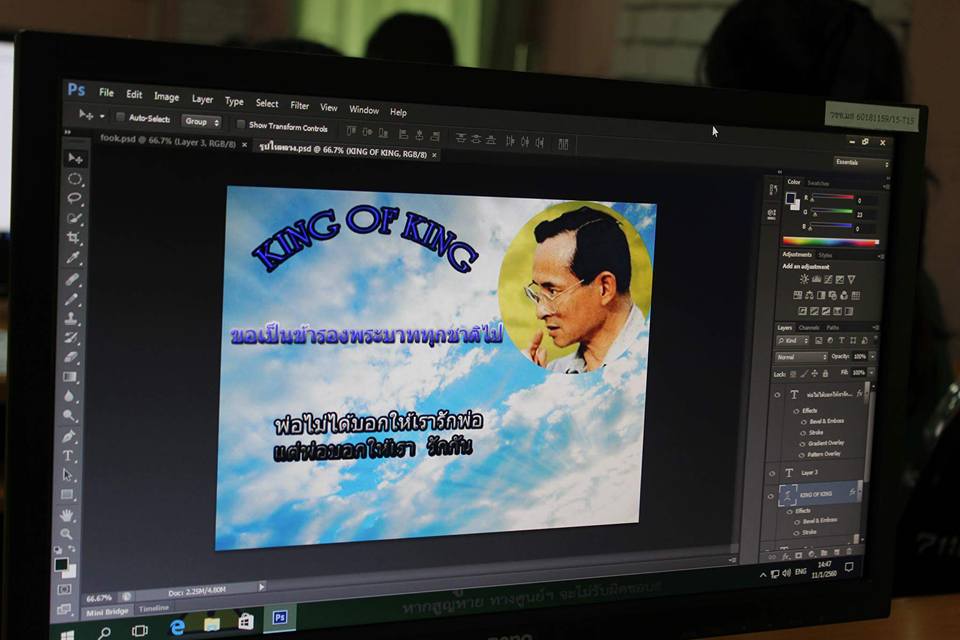The image size is (960, 640).
Task: Open Microsoft Edge from the taskbar
Action: pyautogui.click(x=178, y=626)
